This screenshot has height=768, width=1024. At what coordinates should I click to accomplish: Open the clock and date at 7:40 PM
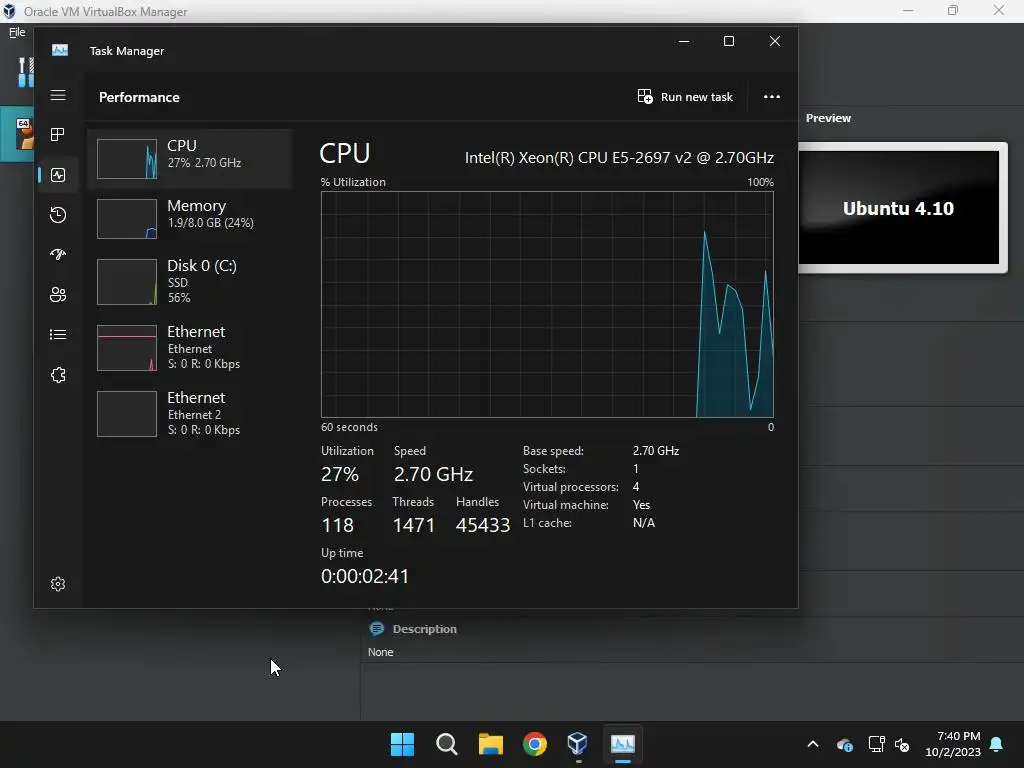(x=953, y=744)
